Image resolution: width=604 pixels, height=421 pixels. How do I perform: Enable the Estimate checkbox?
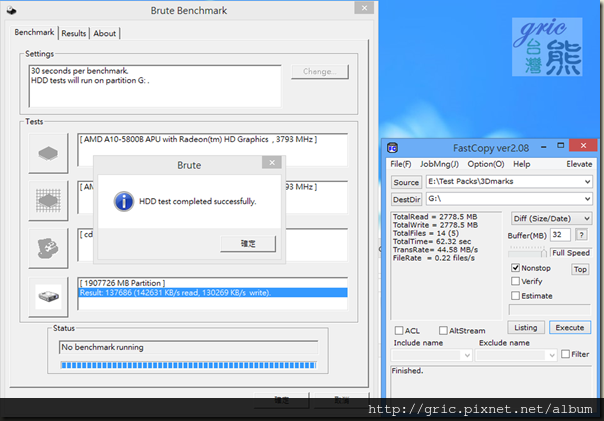(x=515, y=295)
